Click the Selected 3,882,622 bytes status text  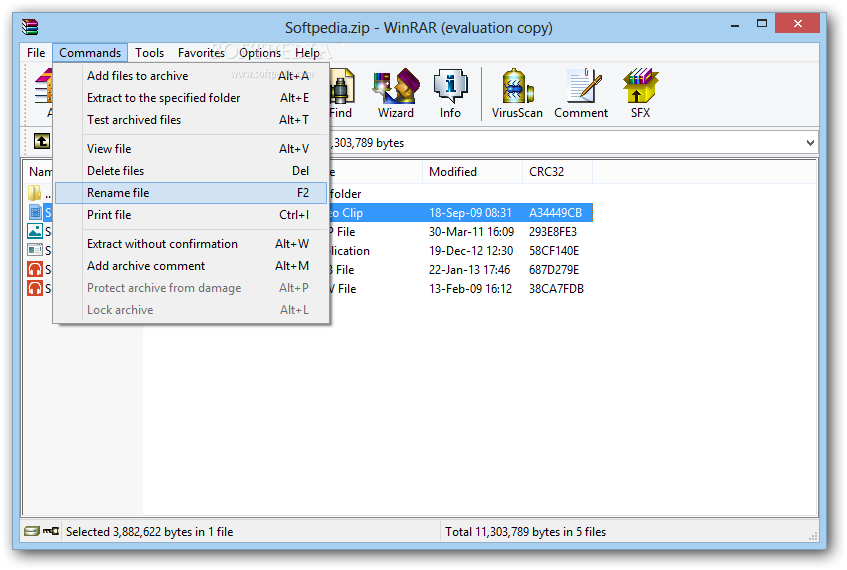[x=149, y=532]
